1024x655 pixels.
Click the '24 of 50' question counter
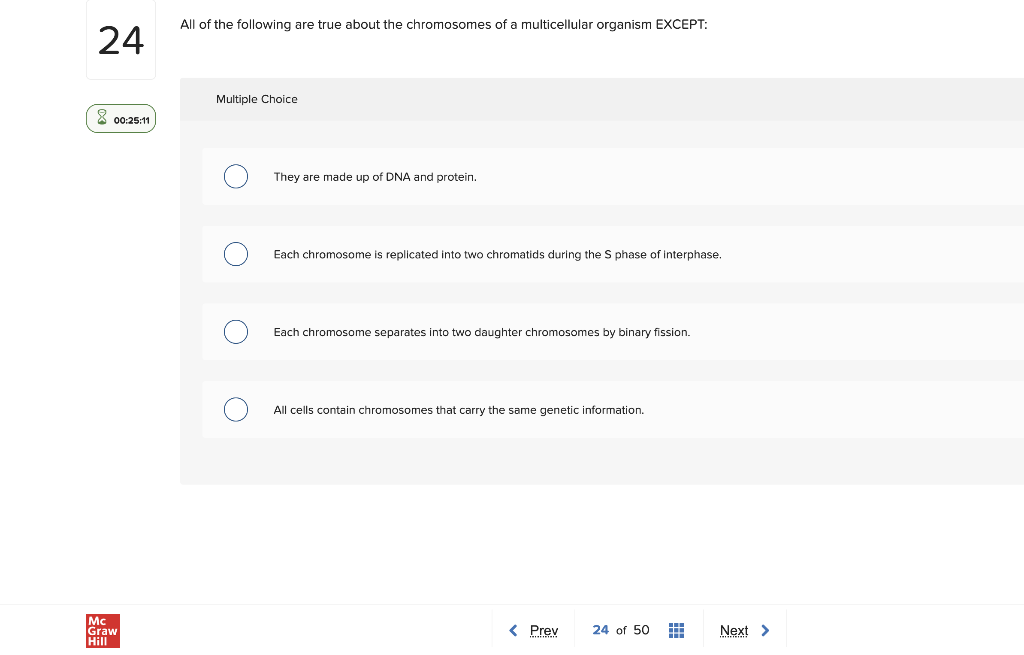click(620, 630)
